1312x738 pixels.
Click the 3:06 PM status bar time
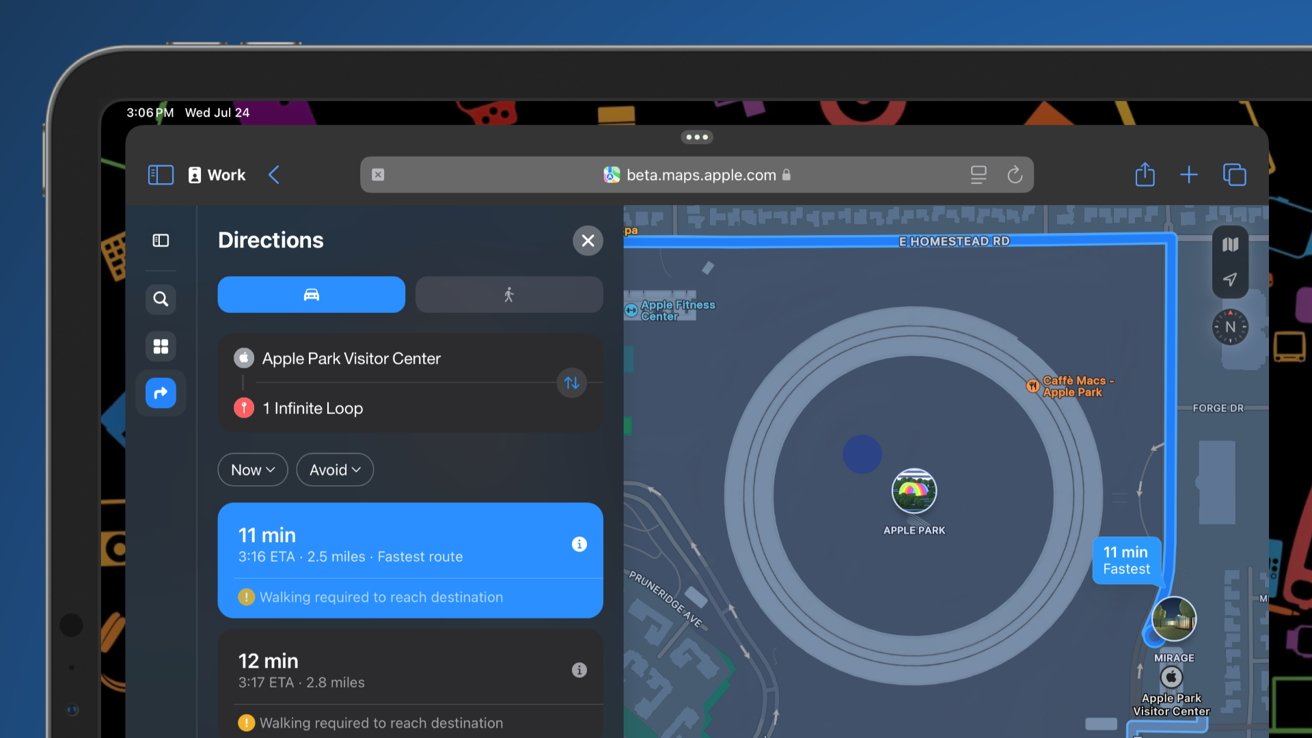(150, 113)
